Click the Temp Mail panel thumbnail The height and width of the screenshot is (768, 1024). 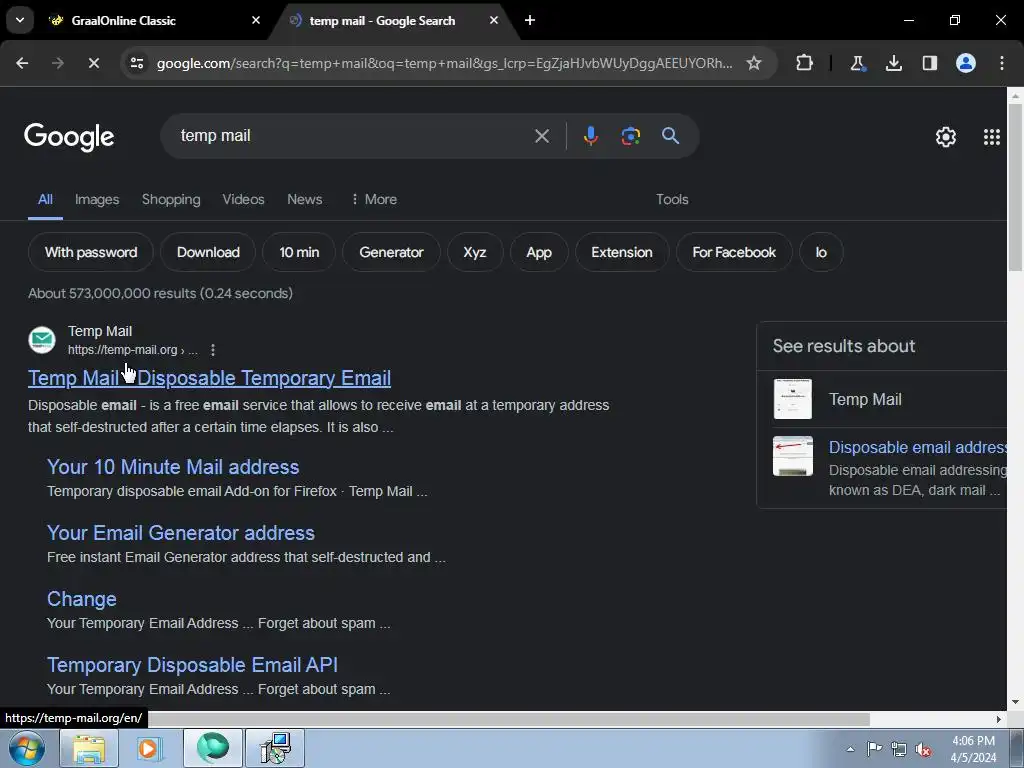(793, 399)
